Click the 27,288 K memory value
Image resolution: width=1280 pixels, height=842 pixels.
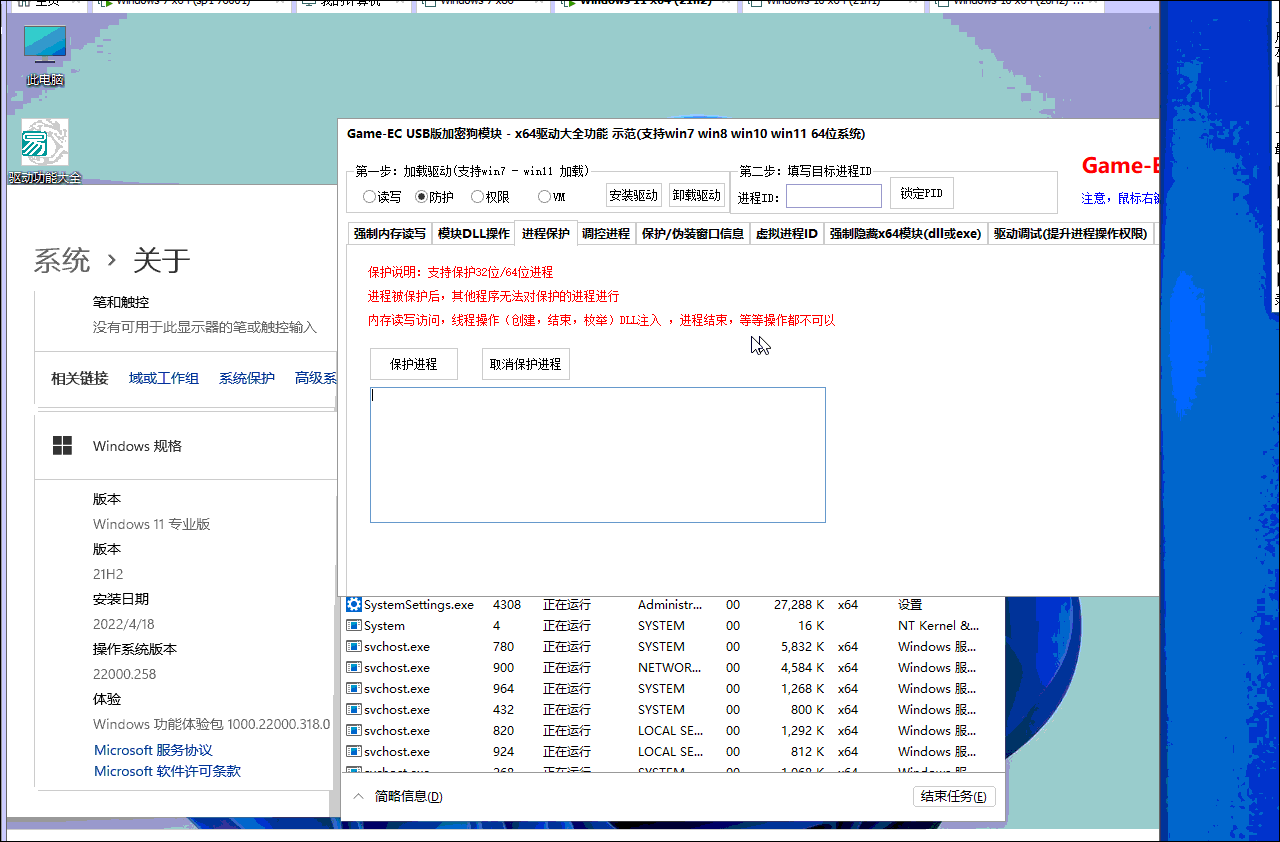coord(799,605)
